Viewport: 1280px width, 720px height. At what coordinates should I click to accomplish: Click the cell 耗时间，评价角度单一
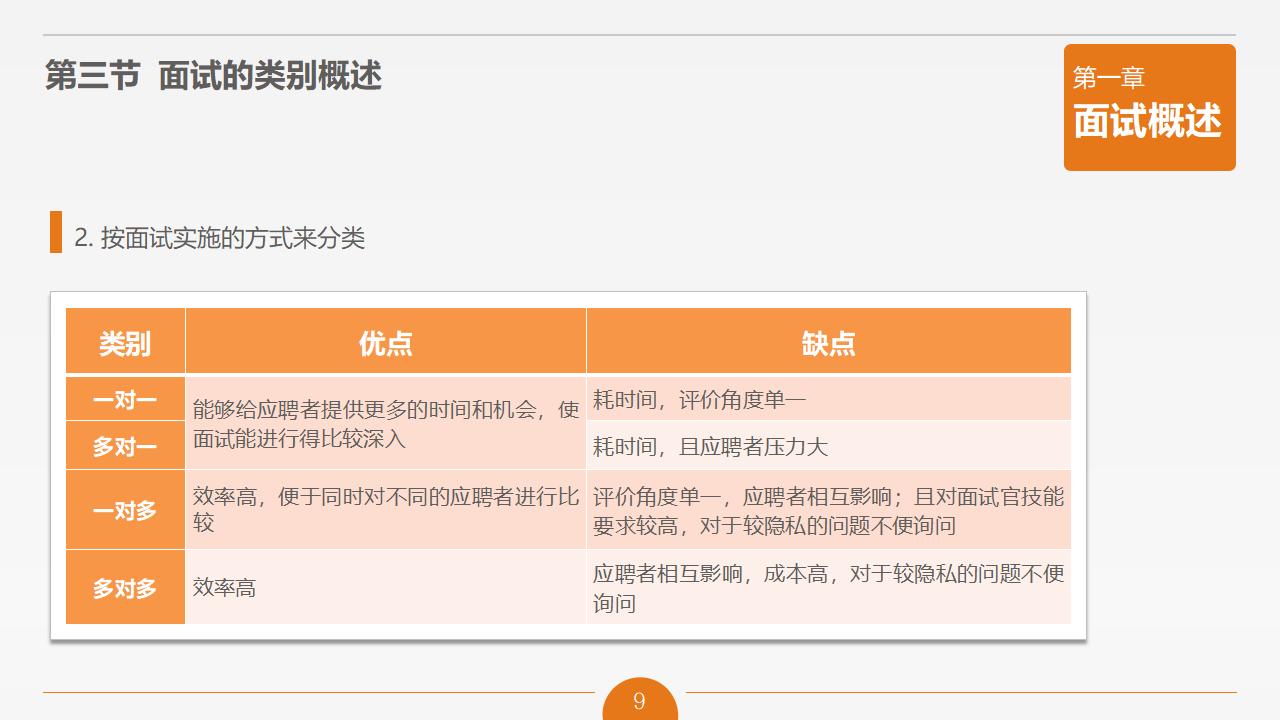(829, 399)
